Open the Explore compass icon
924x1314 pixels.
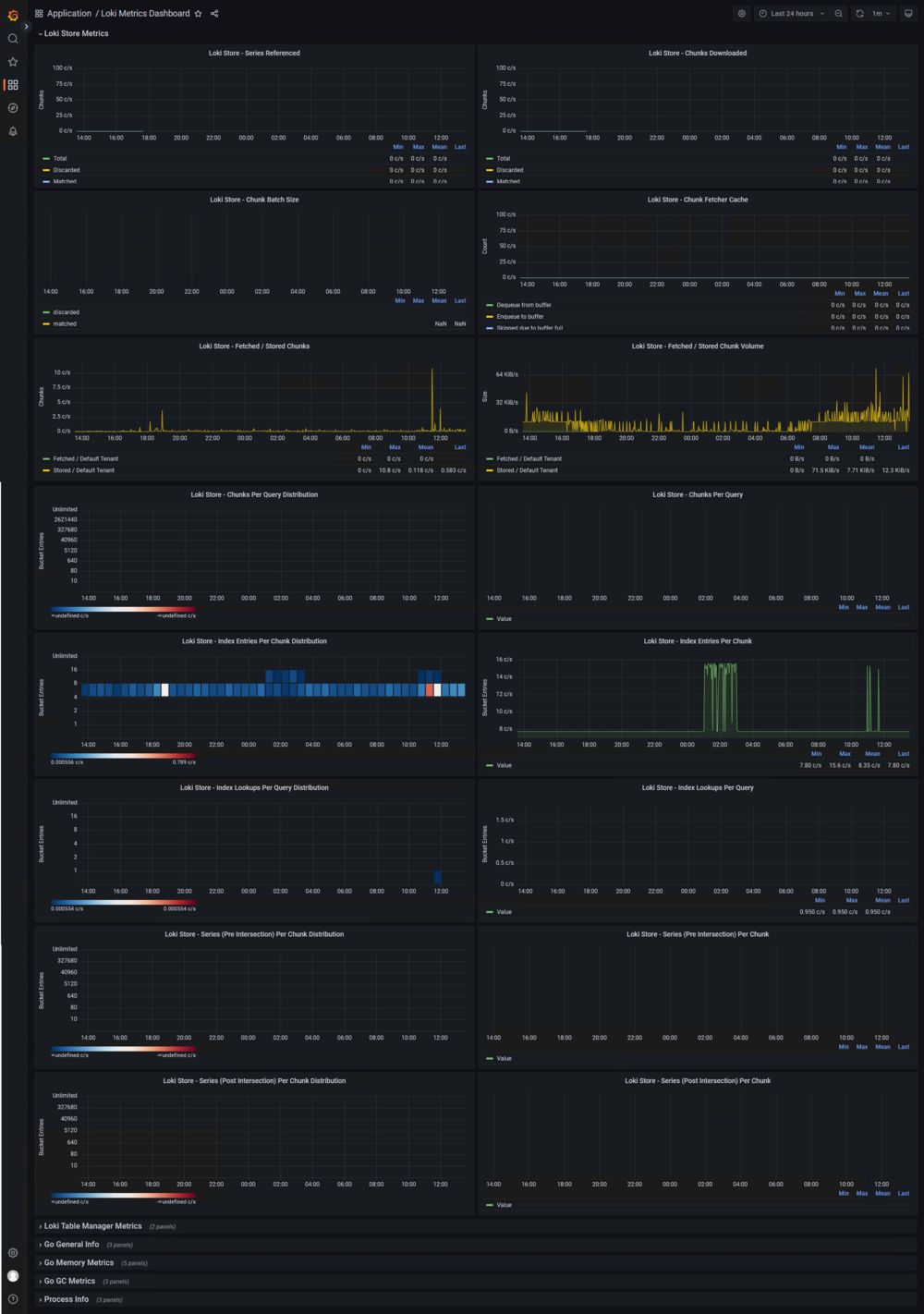pos(13,108)
